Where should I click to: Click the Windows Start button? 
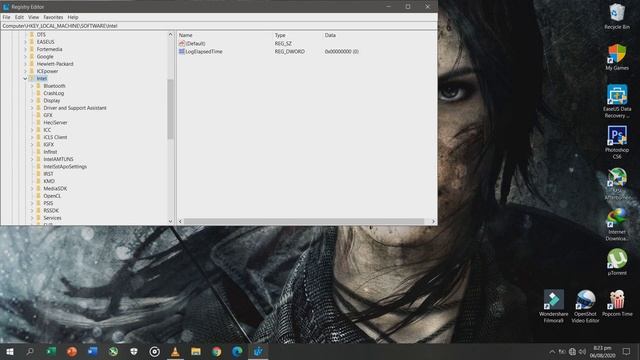click(x=10, y=351)
